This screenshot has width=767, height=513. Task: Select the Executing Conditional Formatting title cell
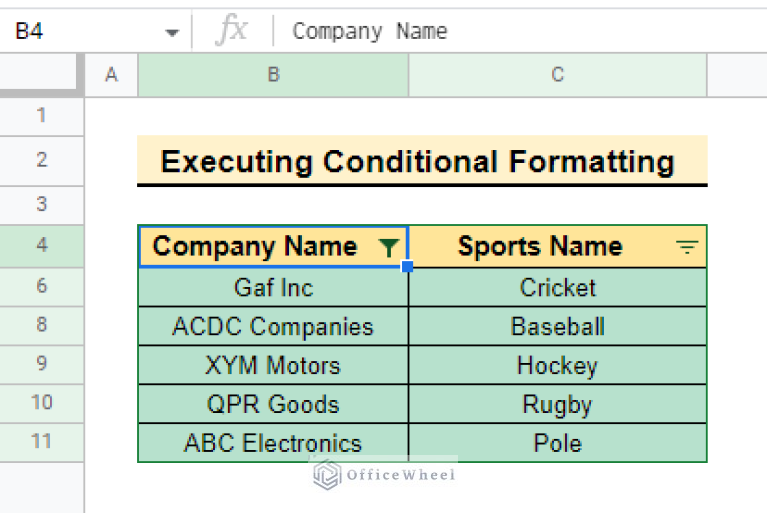422,160
